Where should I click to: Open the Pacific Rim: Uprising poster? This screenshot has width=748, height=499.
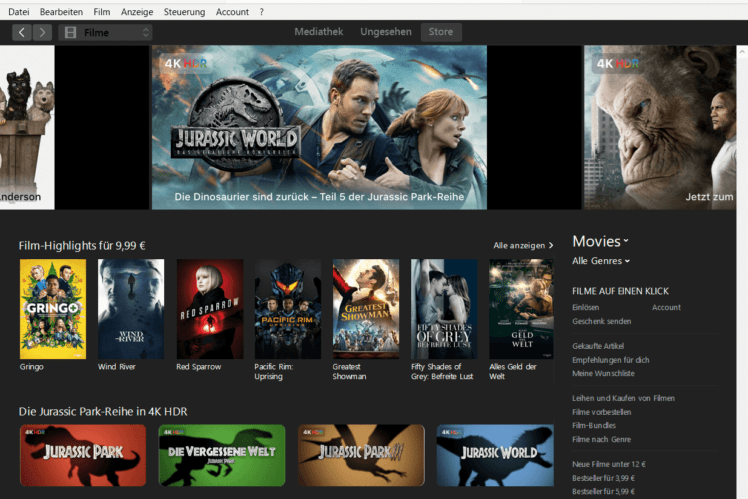pyautogui.click(x=288, y=309)
